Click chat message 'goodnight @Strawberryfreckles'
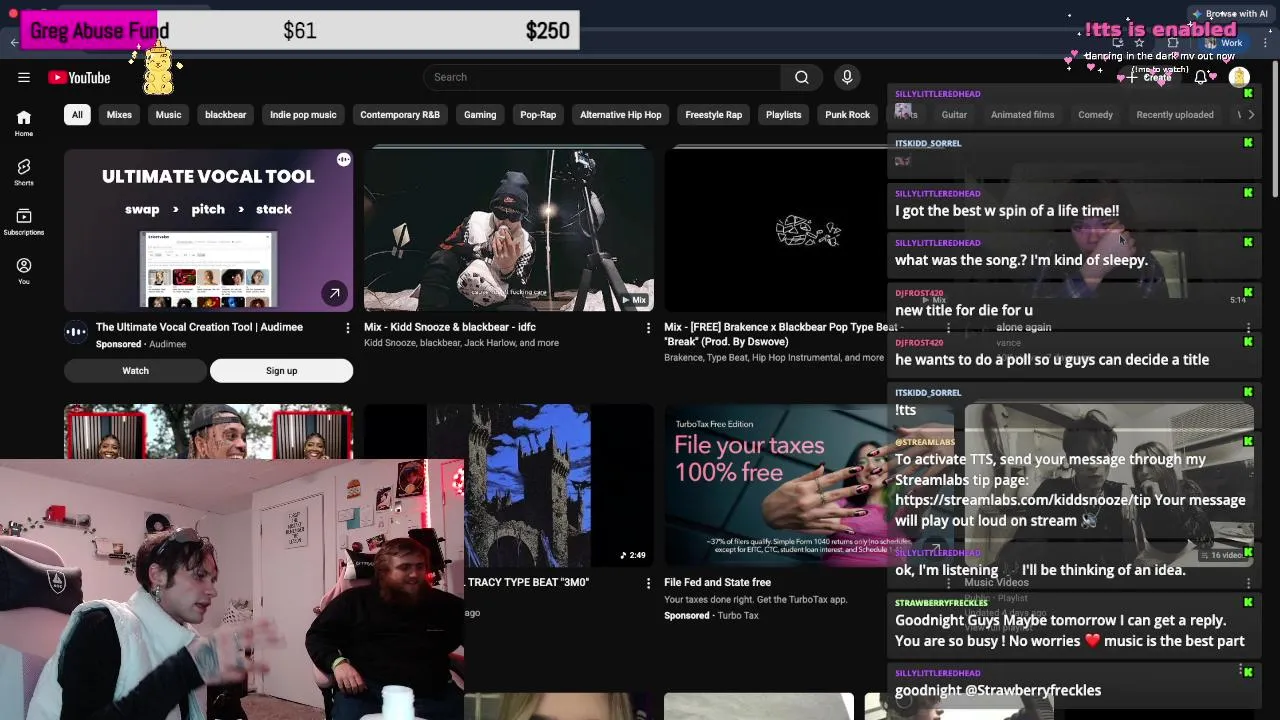The width and height of the screenshot is (1280, 720). pos(998,691)
